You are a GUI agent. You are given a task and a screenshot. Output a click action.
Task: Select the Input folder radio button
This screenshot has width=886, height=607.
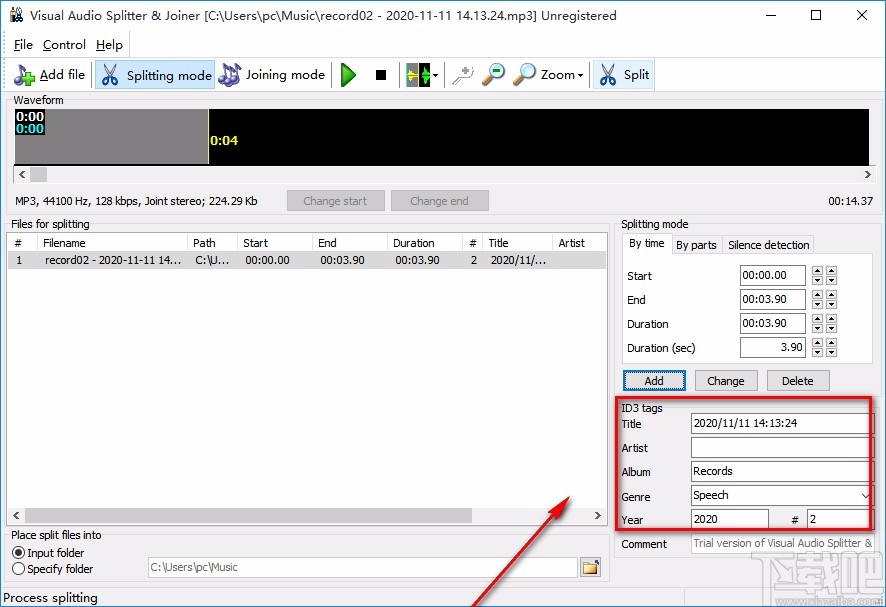(x=18, y=553)
